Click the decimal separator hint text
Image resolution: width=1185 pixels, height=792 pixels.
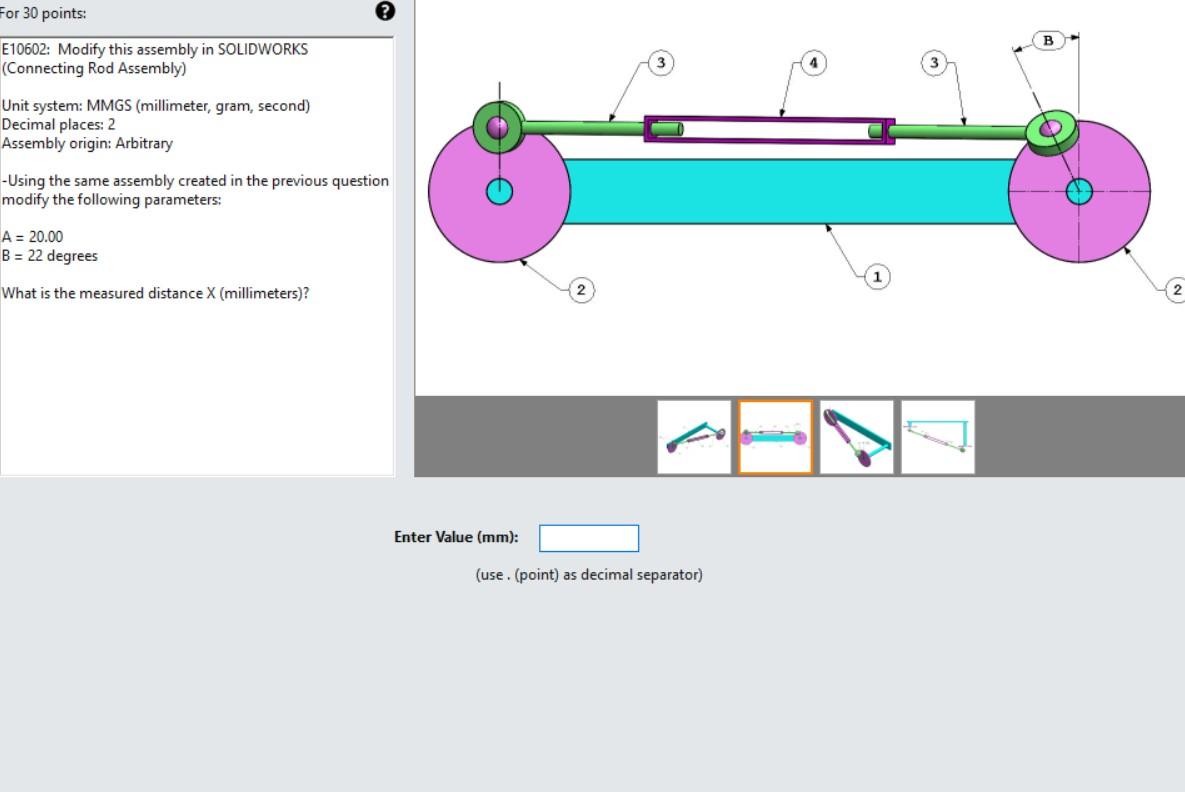point(590,574)
